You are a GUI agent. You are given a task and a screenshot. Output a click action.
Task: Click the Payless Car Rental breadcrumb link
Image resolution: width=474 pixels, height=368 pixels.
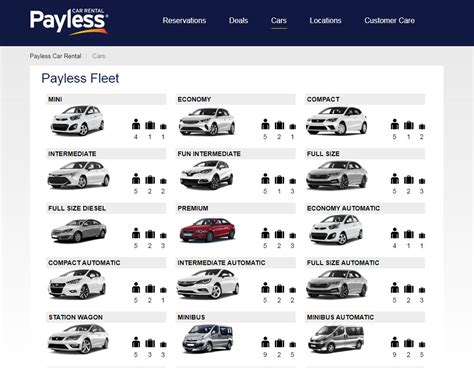pos(55,56)
